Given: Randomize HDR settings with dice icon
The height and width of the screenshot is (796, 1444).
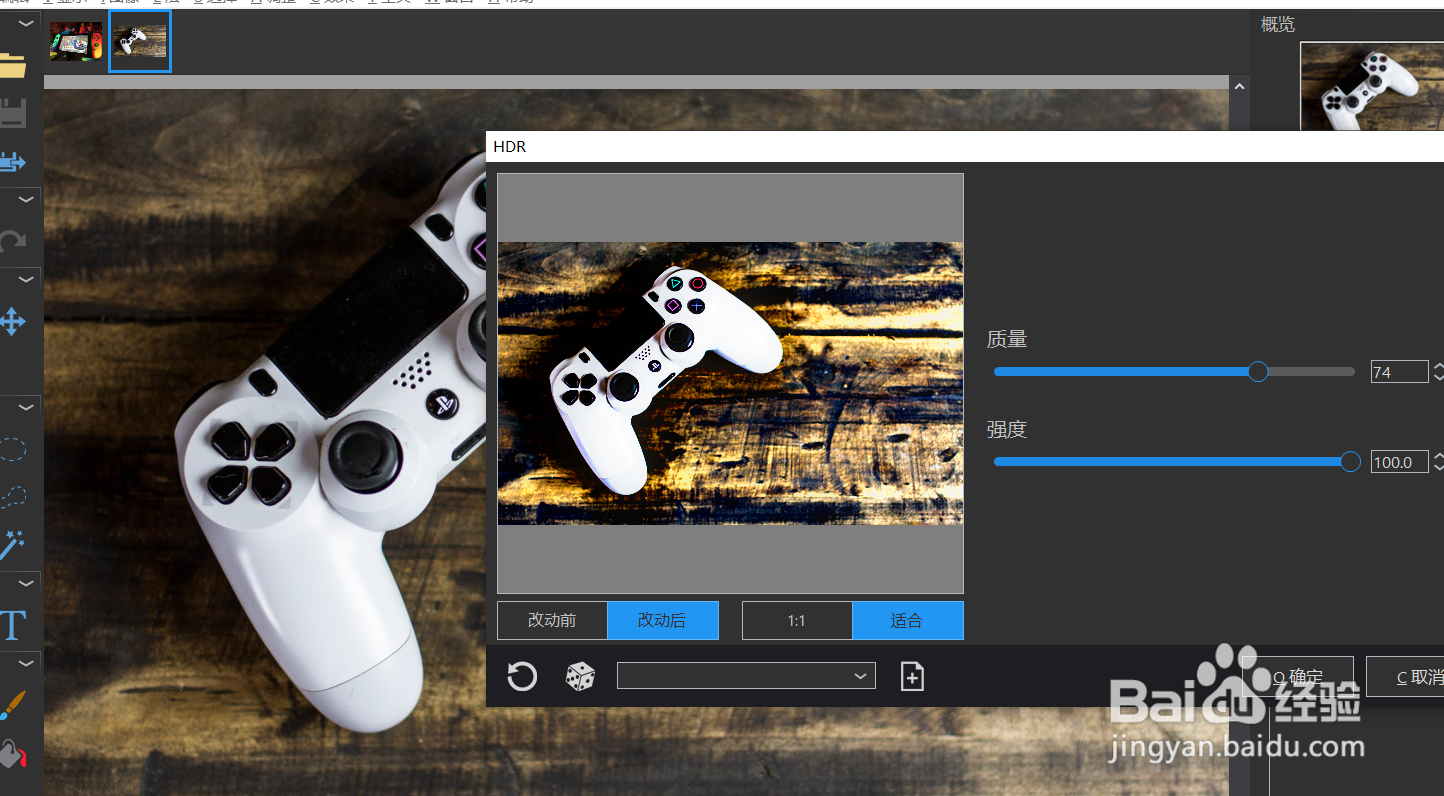Looking at the screenshot, I should pyautogui.click(x=580, y=677).
